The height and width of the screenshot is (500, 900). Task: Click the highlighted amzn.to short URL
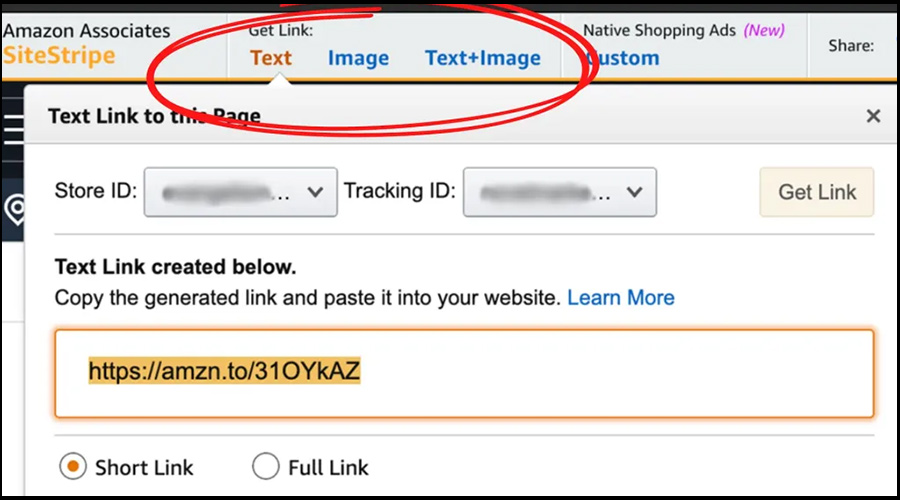pos(224,372)
